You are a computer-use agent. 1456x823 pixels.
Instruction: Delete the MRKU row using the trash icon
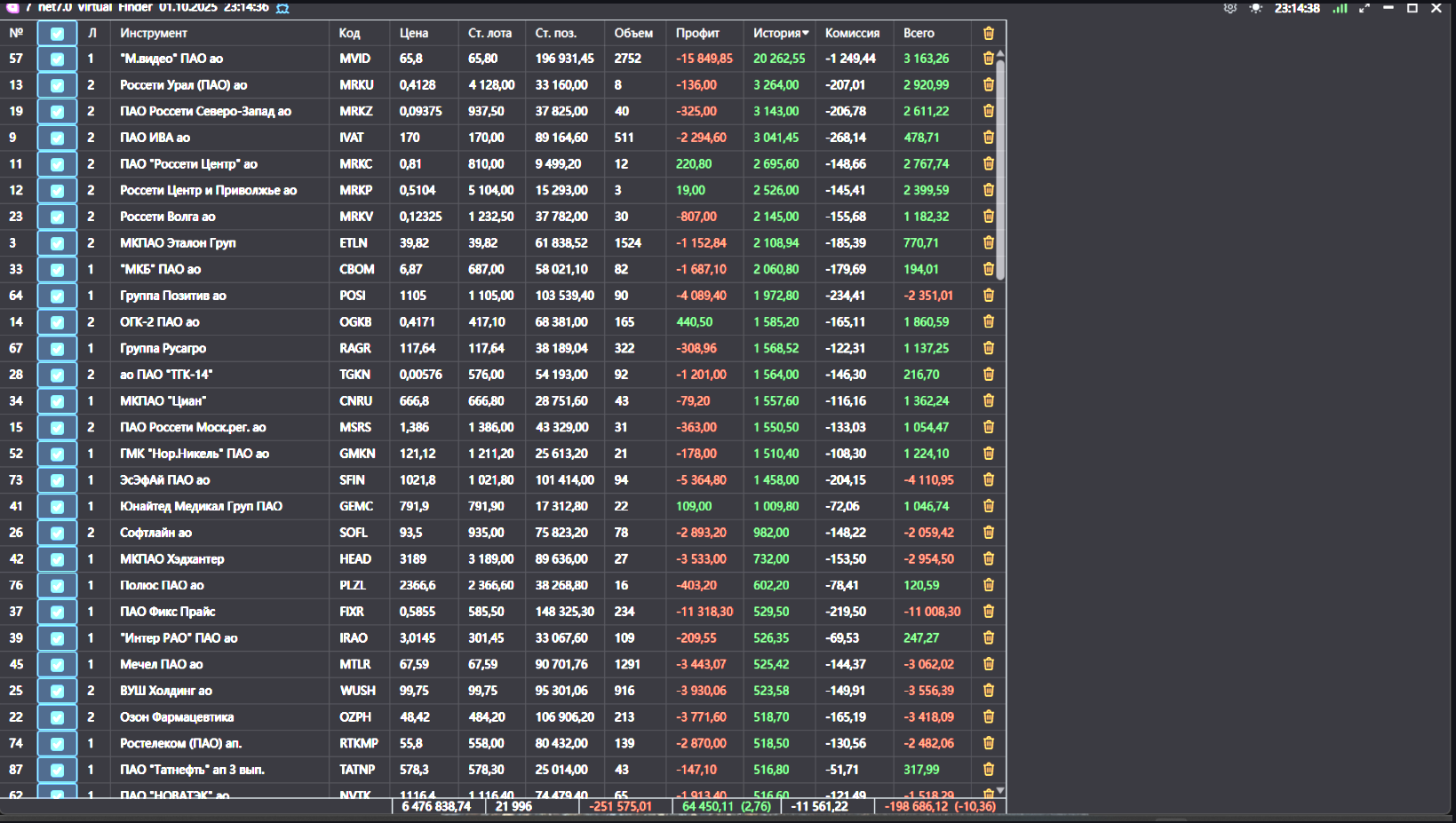(989, 84)
